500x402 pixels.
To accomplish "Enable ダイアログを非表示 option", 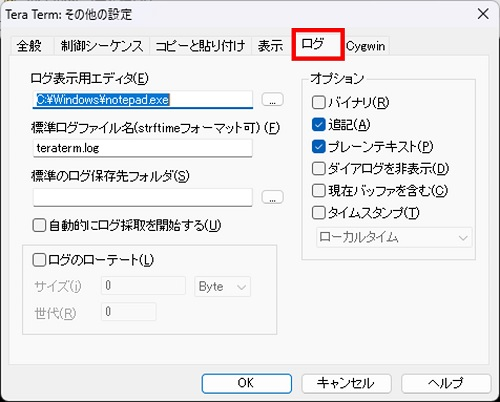I will pos(318,169).
